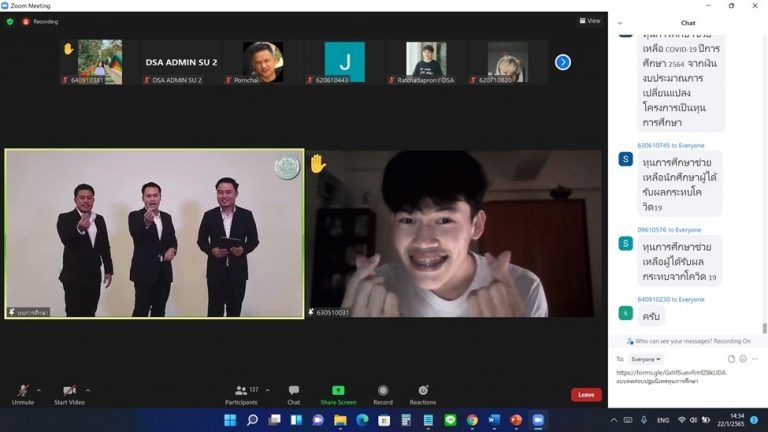Open Windows taskbar search
Viewport: 768px width, 432px height.
tap(252, 420)
